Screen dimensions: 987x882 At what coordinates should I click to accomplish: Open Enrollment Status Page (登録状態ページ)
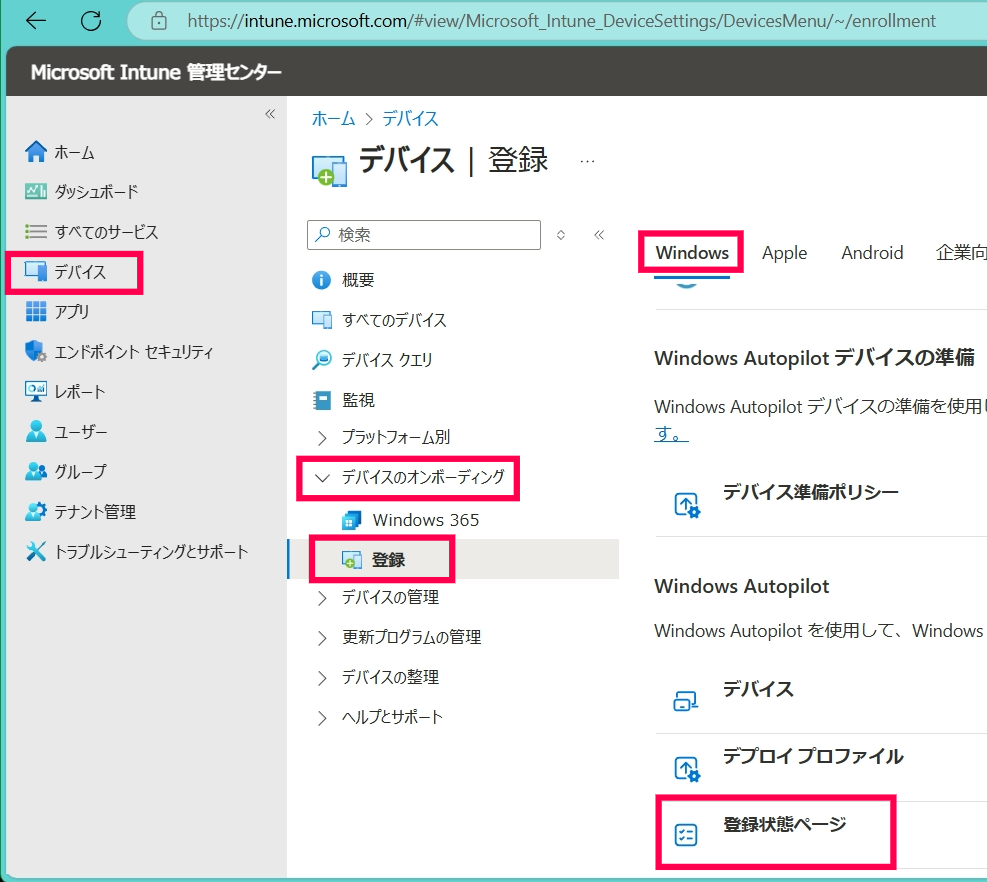(x=784, y=825)
